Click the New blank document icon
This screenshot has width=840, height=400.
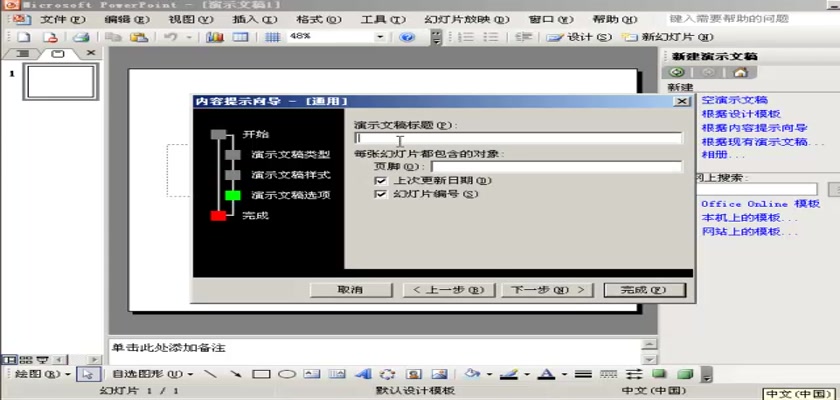tap(23, 37)
